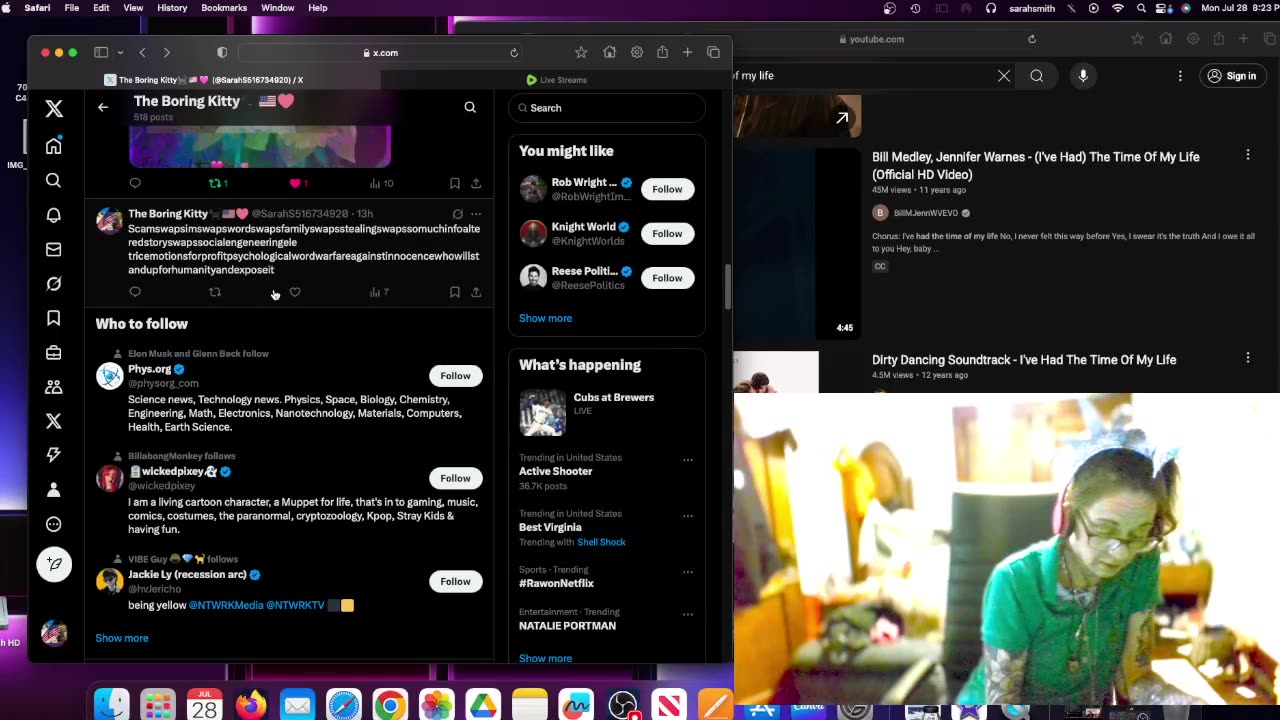The height and width of the screenshot is (720, 1280).
Task: Open Safari History menu
Action: pyautogui.click(x=172, y=8)
